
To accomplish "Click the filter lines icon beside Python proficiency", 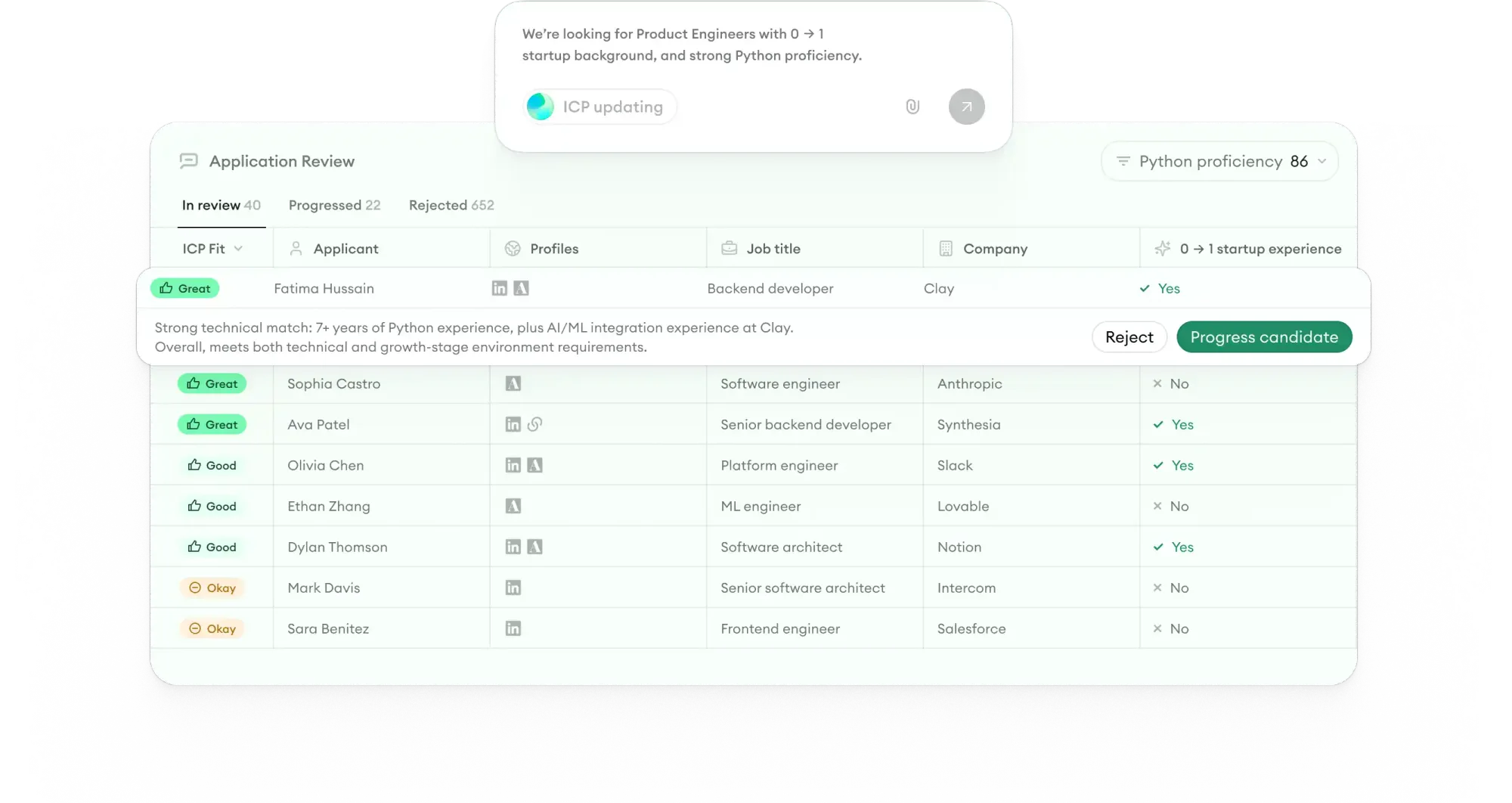I will tap(1123, 161).
